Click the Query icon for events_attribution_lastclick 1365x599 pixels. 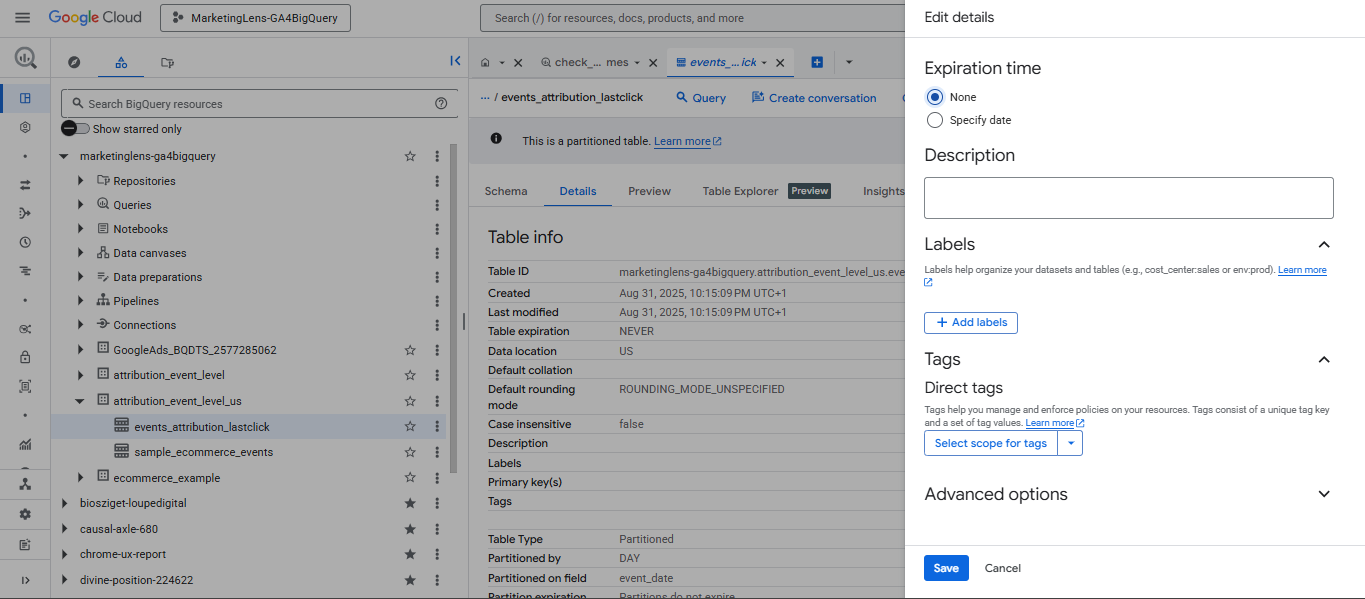[700, 97]
